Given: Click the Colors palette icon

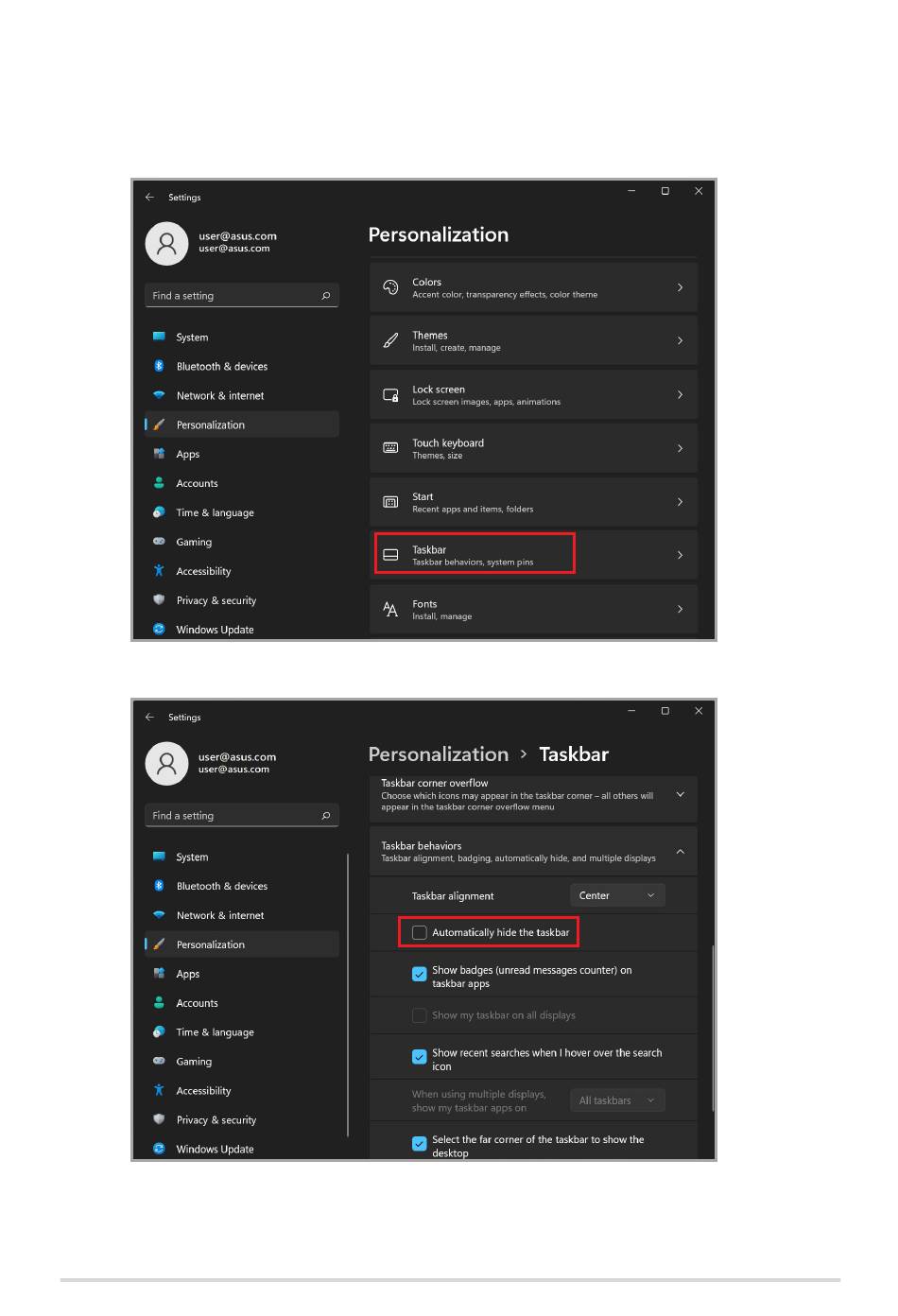Looking at the screenshot, I should coord(390,287).
